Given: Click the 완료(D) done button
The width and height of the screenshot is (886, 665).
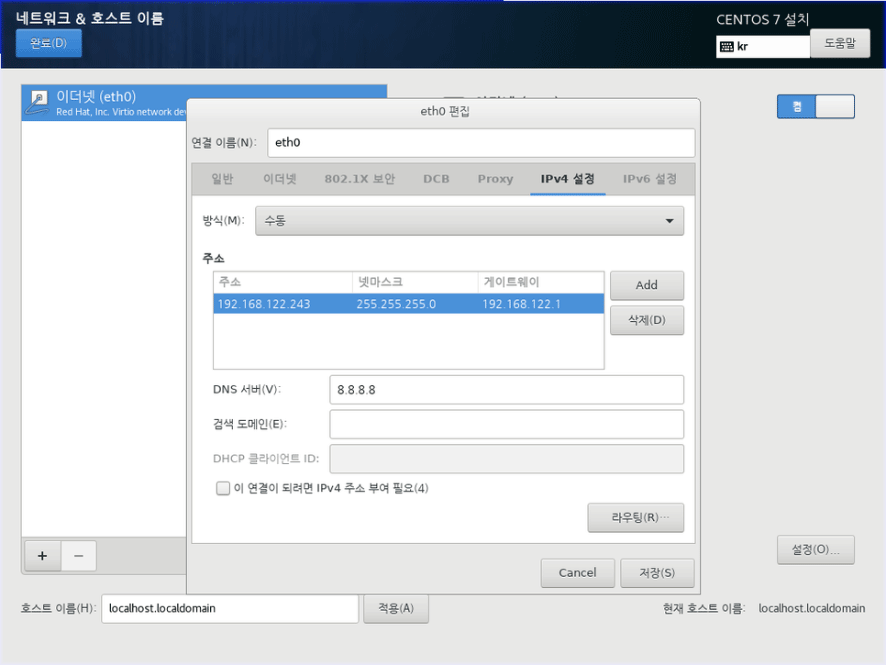Looking at the screenshot, I should pyautogui.click(x=49, y=44).
